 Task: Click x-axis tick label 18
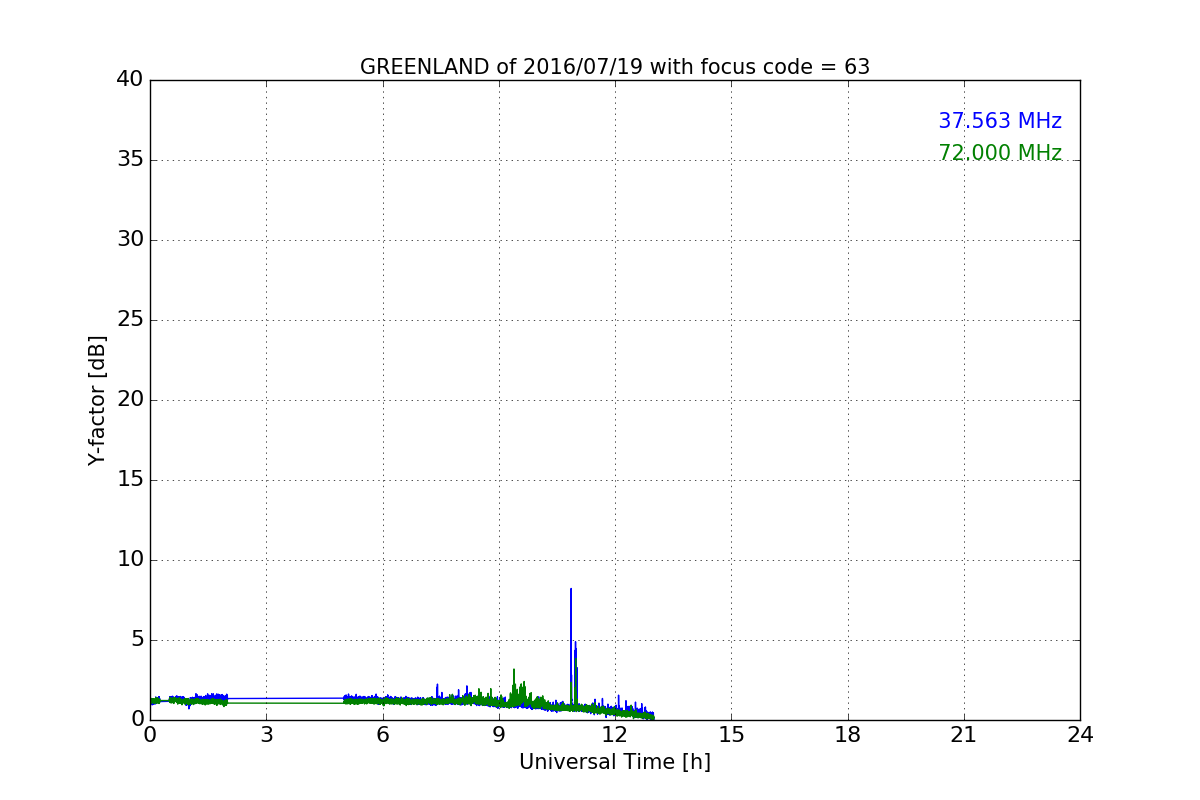click(x=848, y=735)
